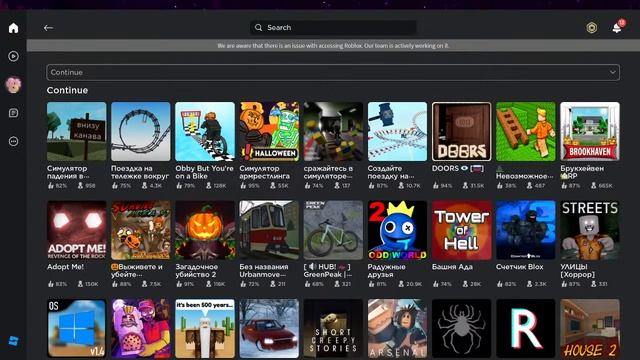Open the avatar profile icon in sidebar
Viewport: 640px width, 360px height.
pos(13,84)
